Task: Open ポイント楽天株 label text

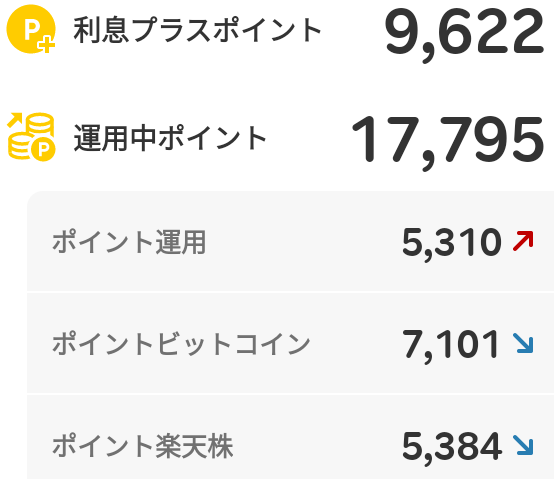Action: pyautogui.click(x=143, y=445)
